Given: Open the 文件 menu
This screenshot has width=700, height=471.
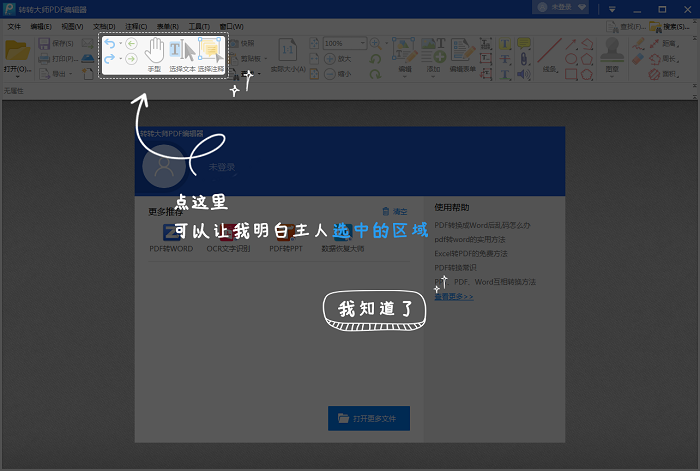Looking at the screenshot, I should coord(14,26).
